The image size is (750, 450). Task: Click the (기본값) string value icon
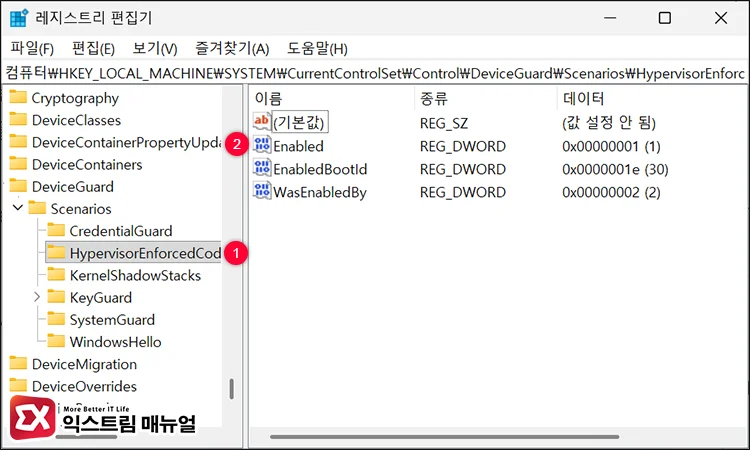[262, 121]
